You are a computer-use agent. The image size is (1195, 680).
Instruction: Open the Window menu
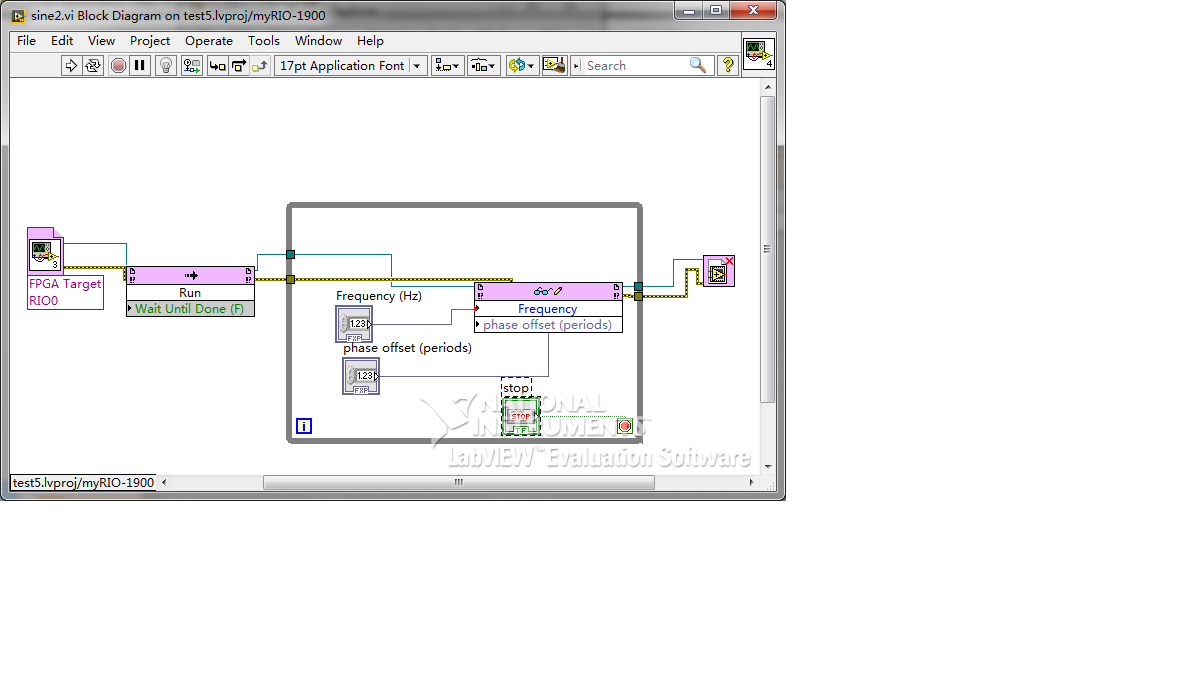pyautogui.click(x=319, y=41)
